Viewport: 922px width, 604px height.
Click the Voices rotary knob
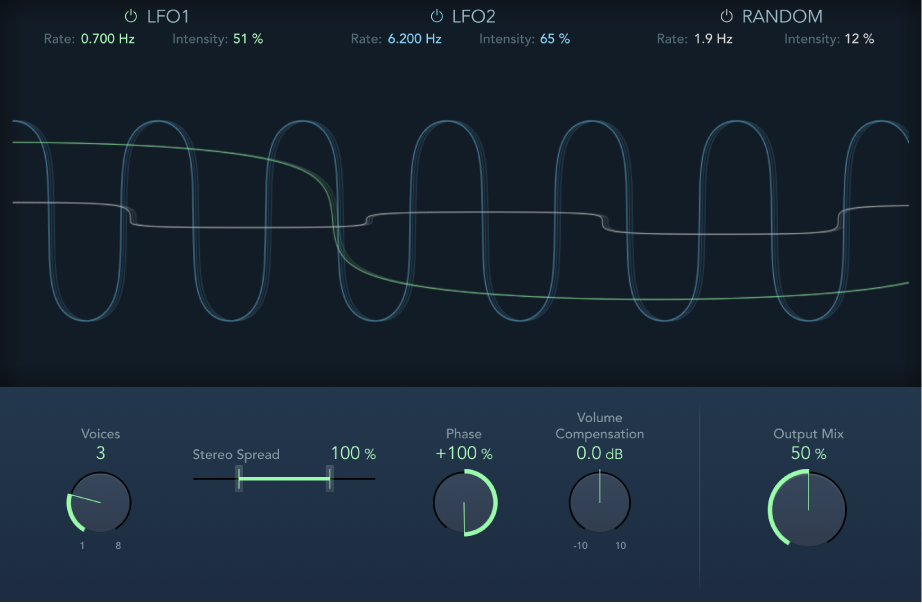[x=99, y=503]
